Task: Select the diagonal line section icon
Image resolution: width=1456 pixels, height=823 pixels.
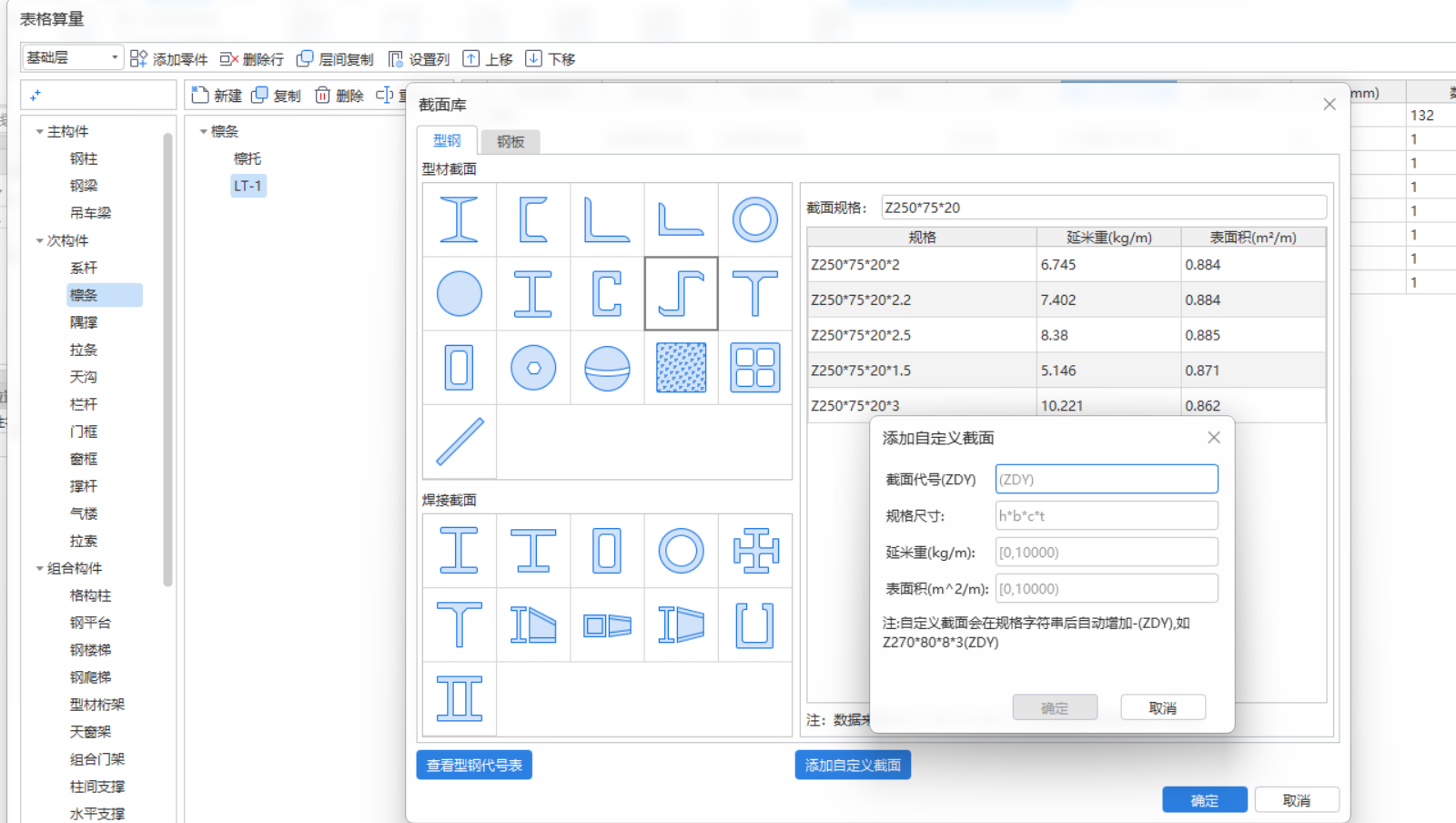Action: pos(460,442)
